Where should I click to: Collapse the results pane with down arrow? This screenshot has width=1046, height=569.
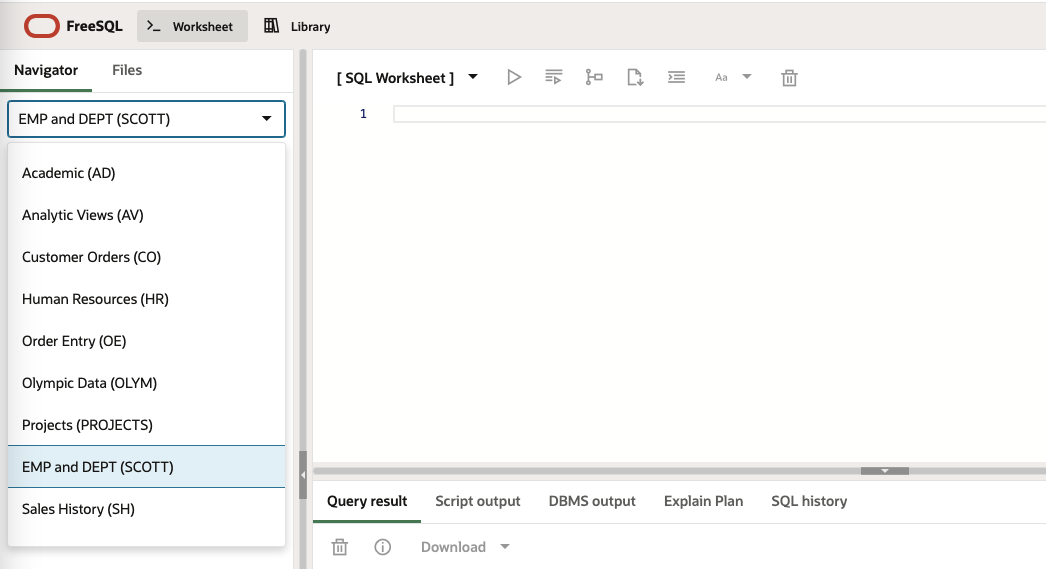coord(884,471)
